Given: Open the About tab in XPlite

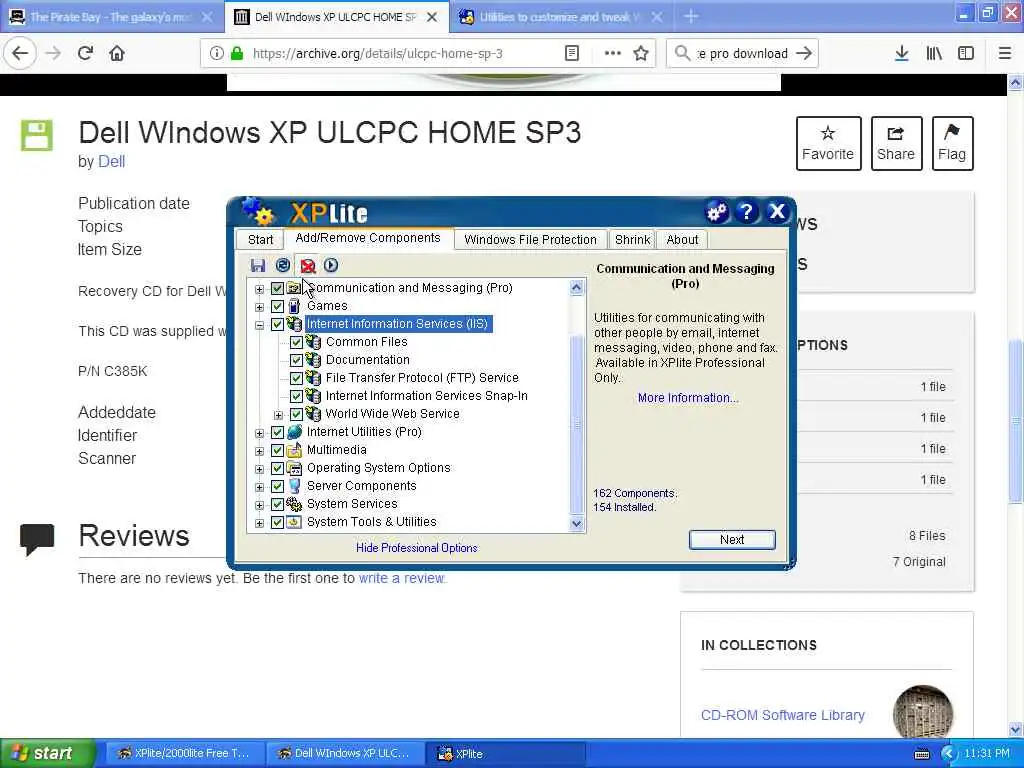Looking at the screenshot, I should tap(682, 240).
